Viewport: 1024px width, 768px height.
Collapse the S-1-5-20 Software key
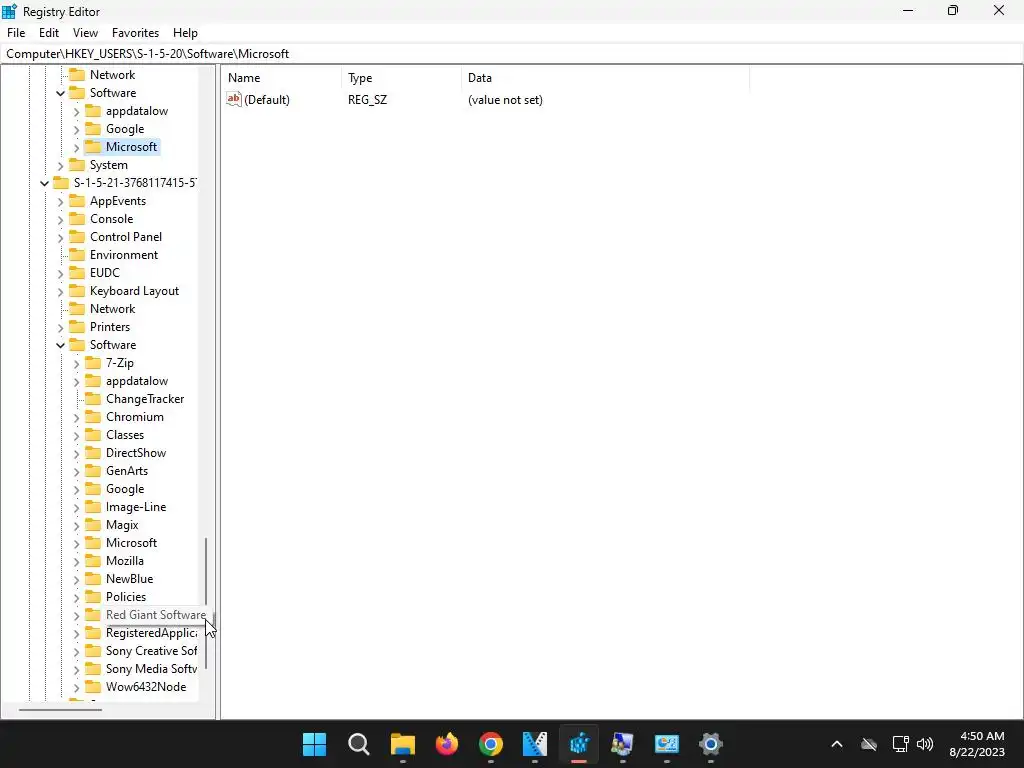pos(60,93)
